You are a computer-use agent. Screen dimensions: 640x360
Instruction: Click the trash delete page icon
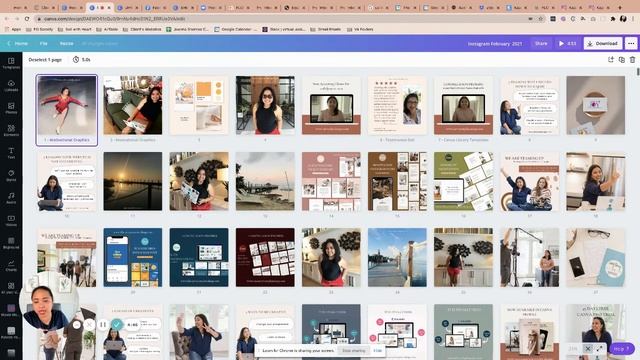point(632,60)
